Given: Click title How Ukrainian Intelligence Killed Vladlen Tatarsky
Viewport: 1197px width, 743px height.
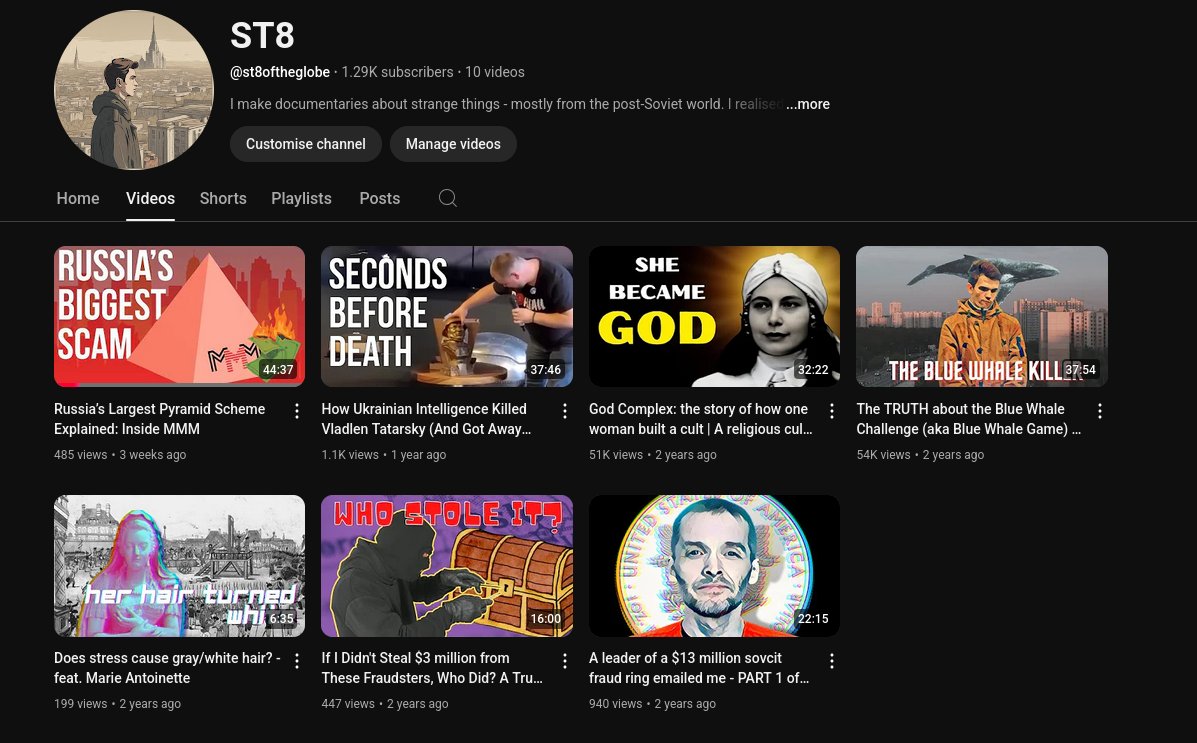Looking at the screenshot, I should [426, 418].
